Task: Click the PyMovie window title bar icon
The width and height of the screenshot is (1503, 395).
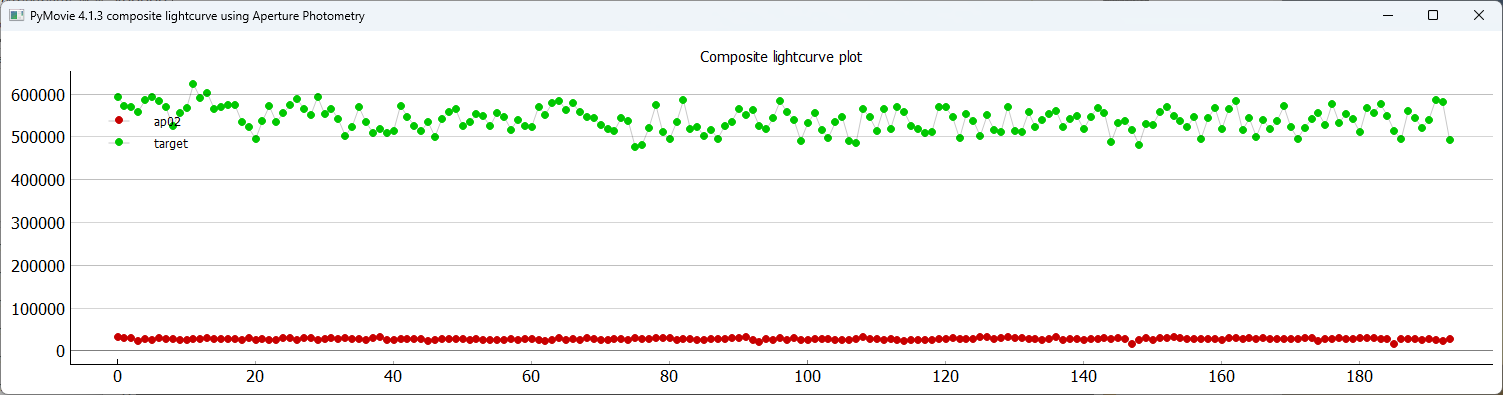Action: [16, 15]
